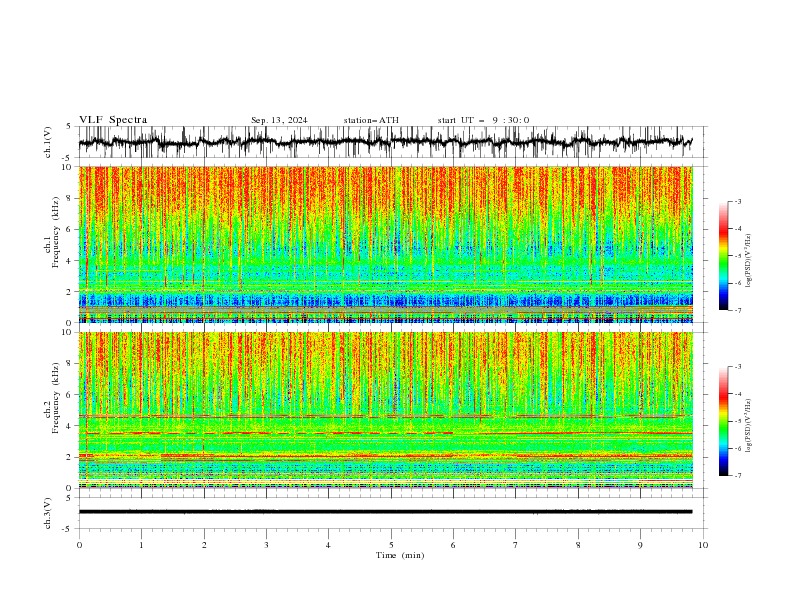Click the "Time (min)" axis label
Viewport: 792px width, 612px height.
pyautogui.click(x=400, y=555)
